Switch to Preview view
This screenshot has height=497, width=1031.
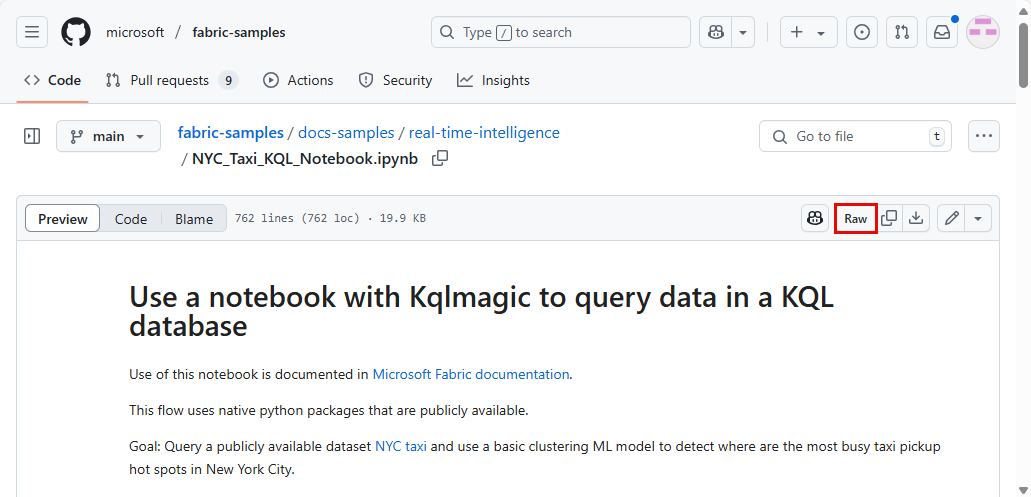click(62, 219)
